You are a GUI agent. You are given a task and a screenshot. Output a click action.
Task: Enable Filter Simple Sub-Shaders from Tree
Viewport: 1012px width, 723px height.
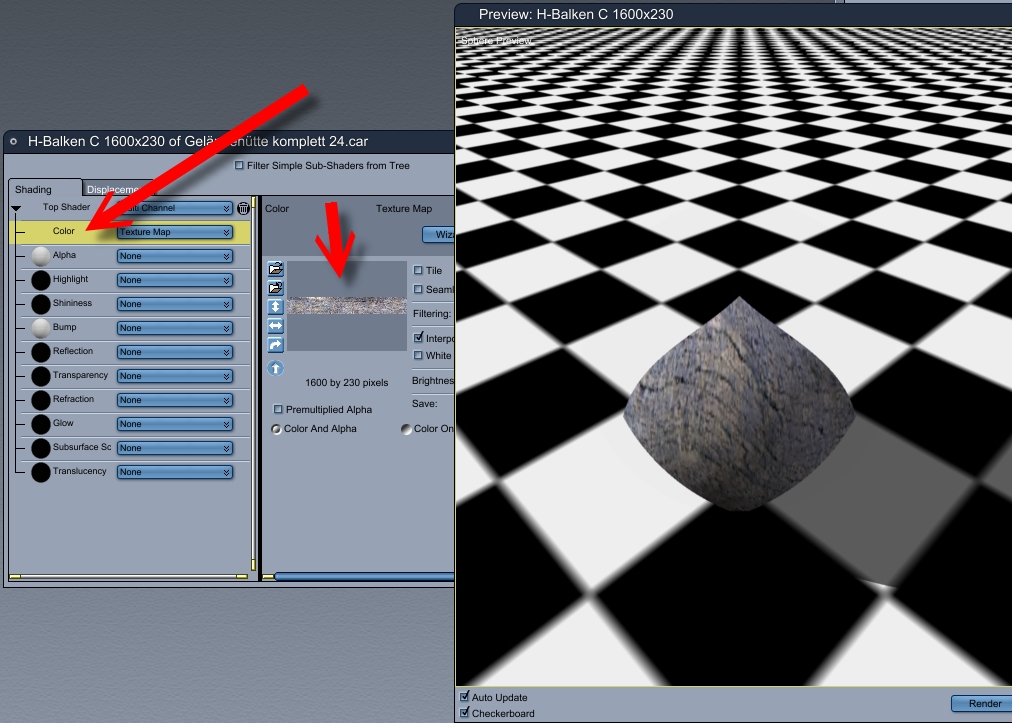pos(239,165)
